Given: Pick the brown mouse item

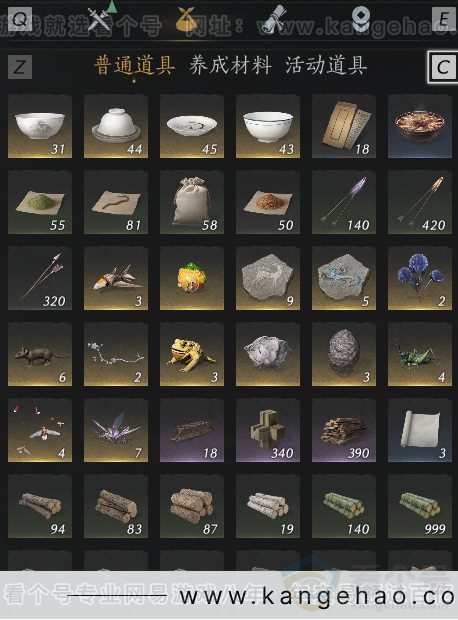Looking at the screenshot, I should pyautogui.click(x=40, y=354).
